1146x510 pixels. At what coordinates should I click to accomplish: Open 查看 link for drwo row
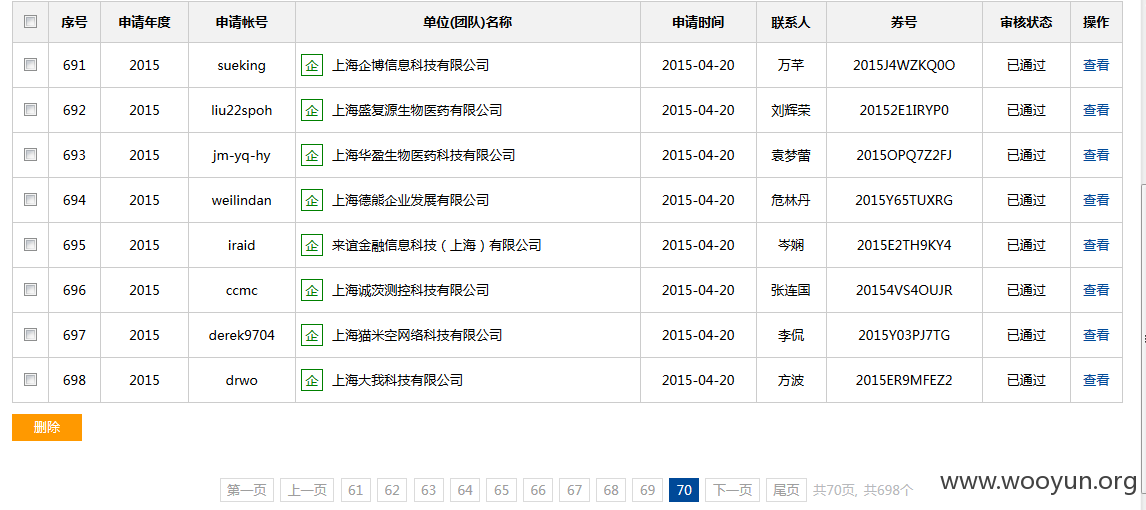pos(1096,380)
